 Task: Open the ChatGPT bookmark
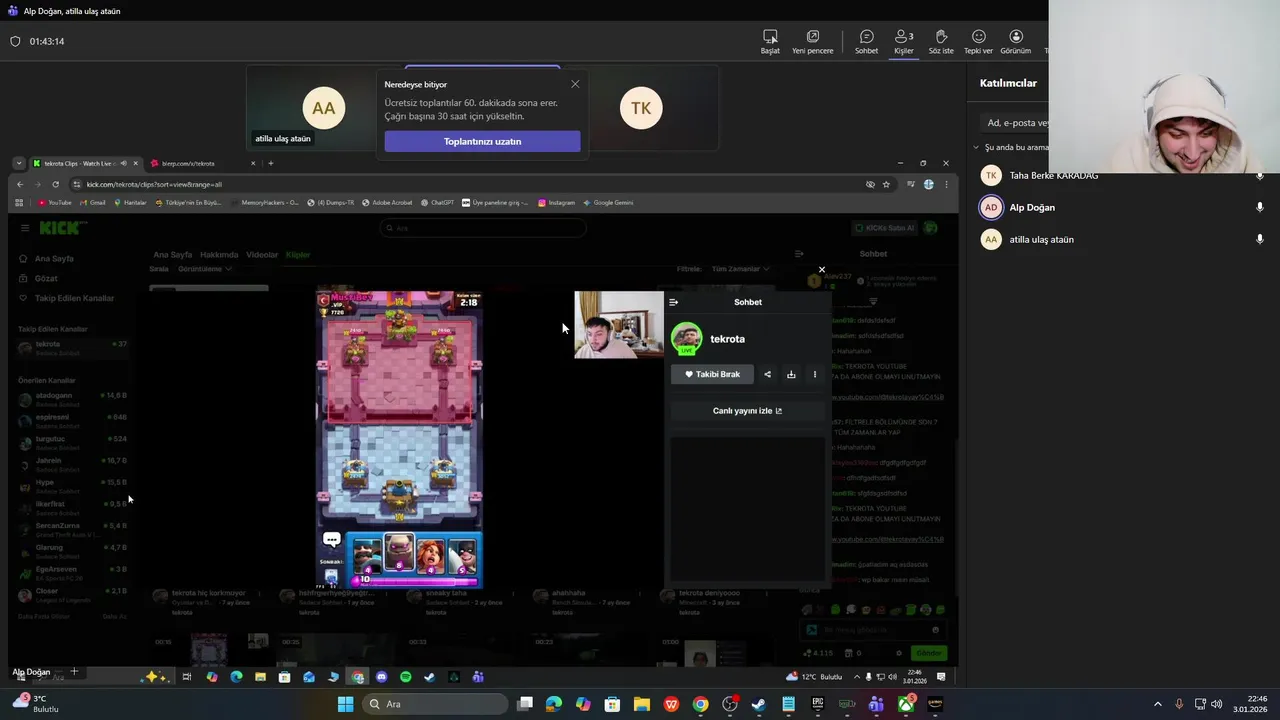pos(437,202)
